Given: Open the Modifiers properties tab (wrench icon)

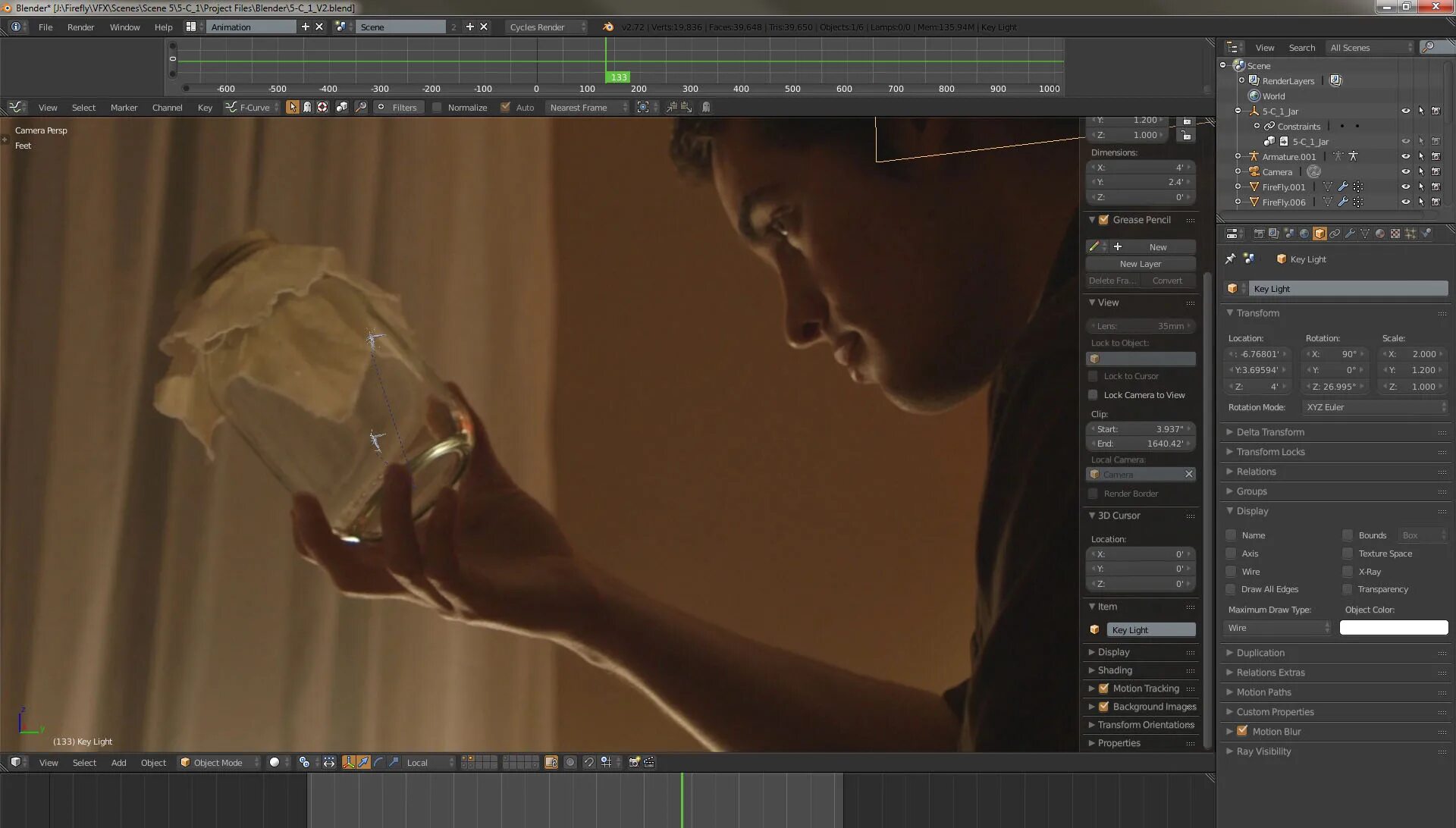Looking at the screenshot, I should [x=1351, y=234].
